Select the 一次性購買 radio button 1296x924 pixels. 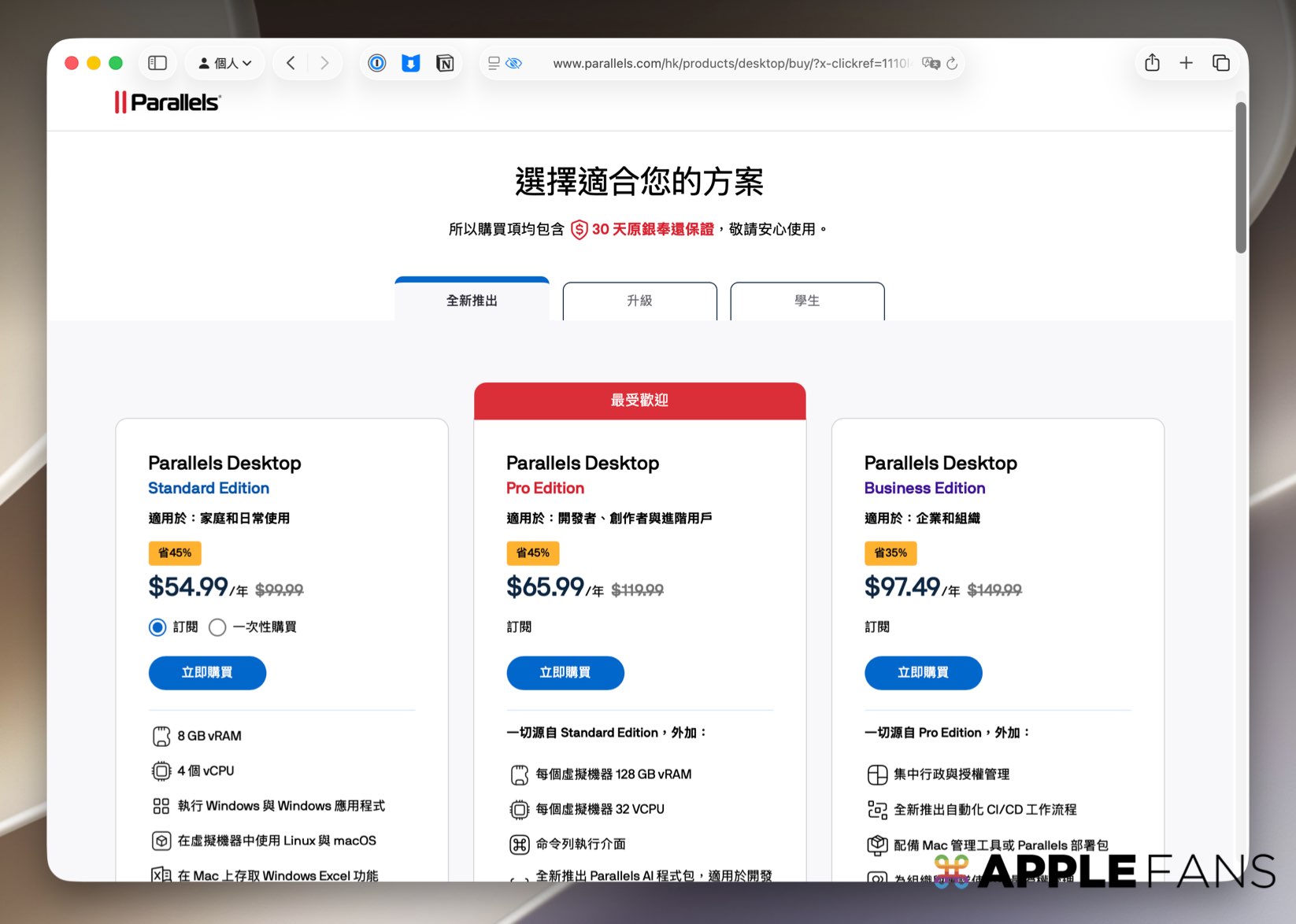coord(217,627)
